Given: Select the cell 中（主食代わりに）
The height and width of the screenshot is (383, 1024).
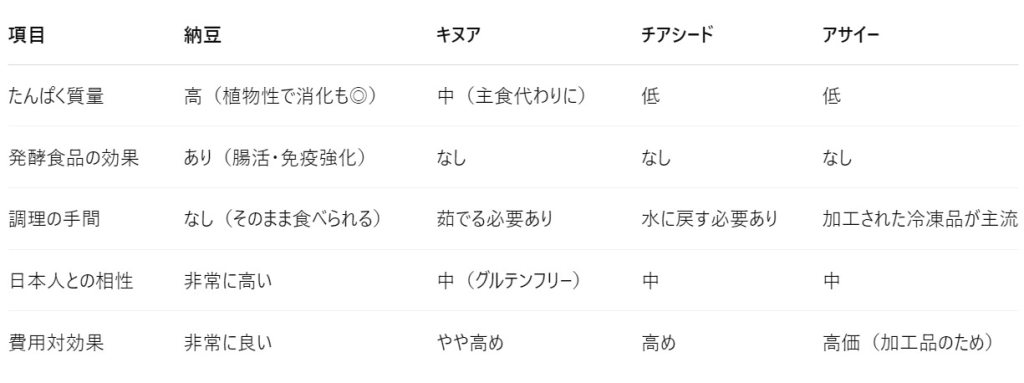Looking at the screenshot, I should [511, 96].
